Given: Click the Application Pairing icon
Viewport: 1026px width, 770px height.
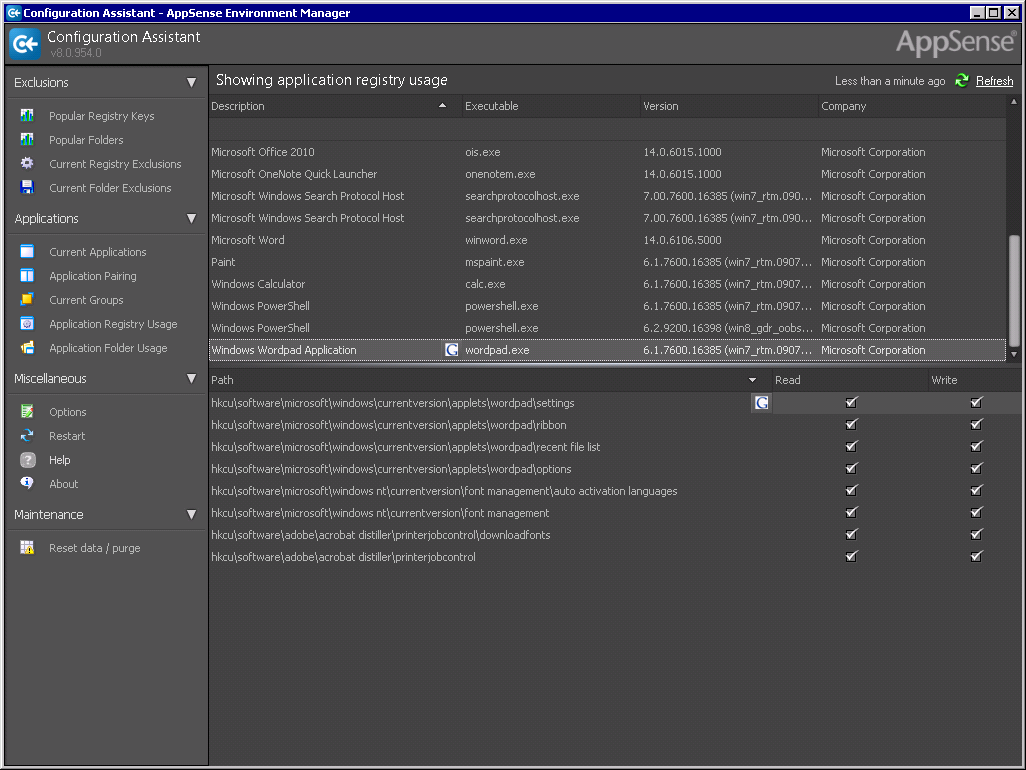Looking at the screenshot, I should (x=27, y=275).
